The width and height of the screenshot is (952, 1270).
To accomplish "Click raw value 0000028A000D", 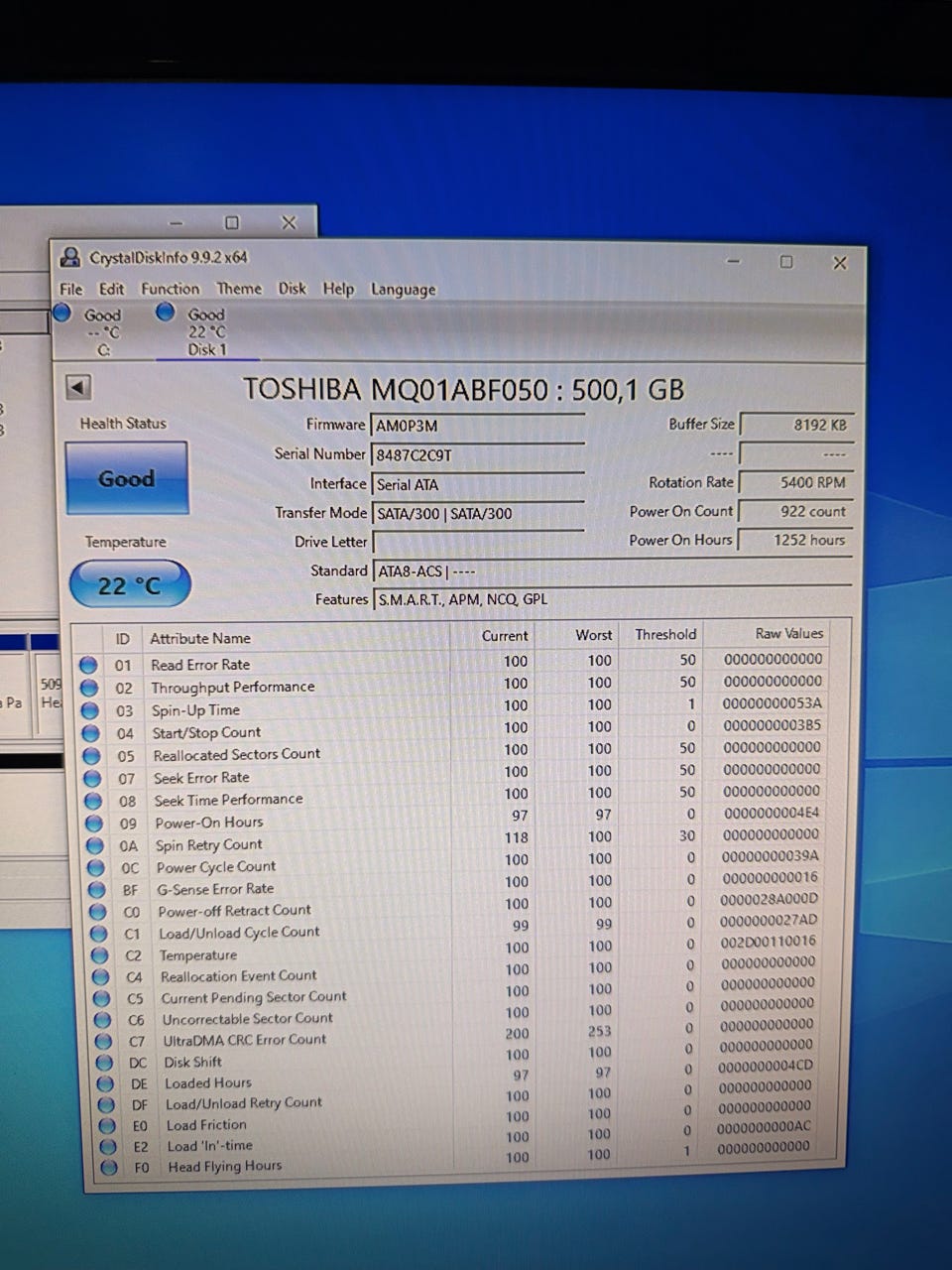I will point(770,899).
